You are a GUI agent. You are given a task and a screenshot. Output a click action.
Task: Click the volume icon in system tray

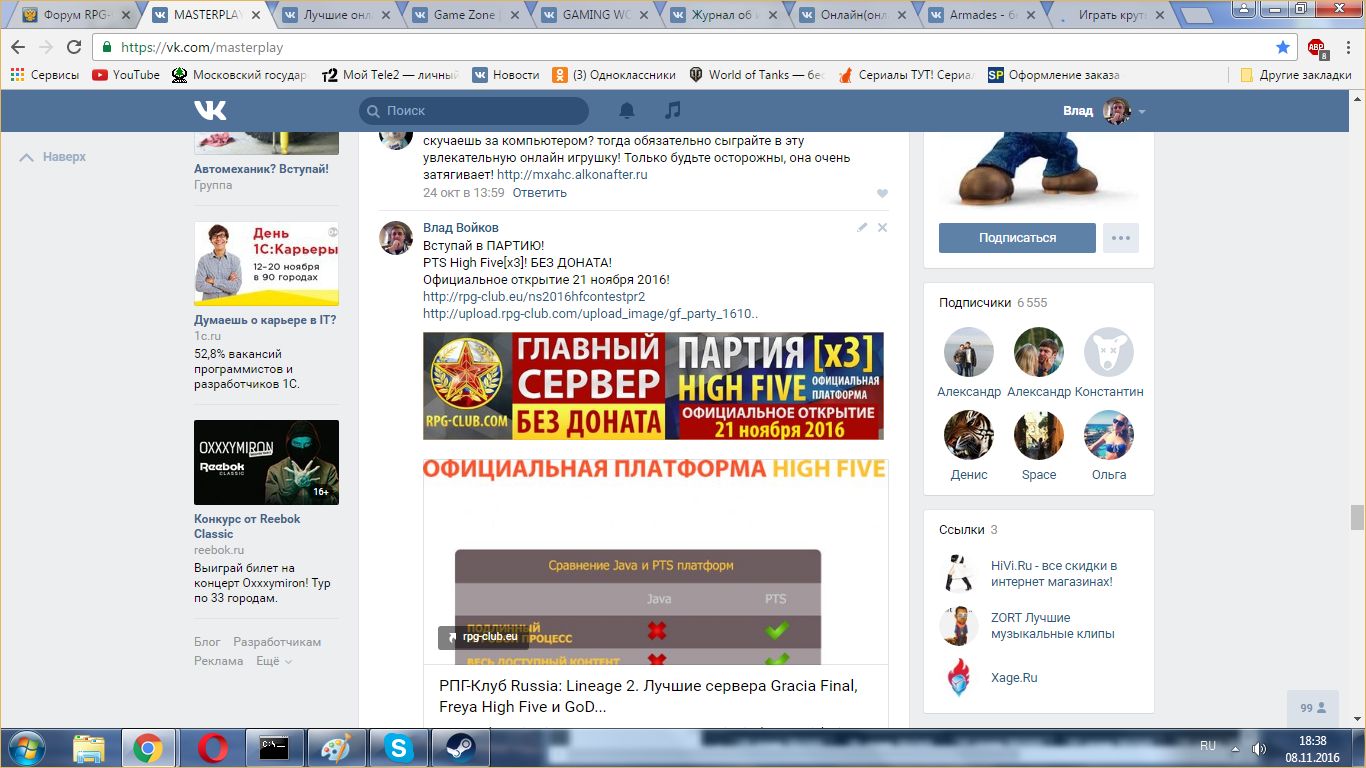tap(1260, 748)
